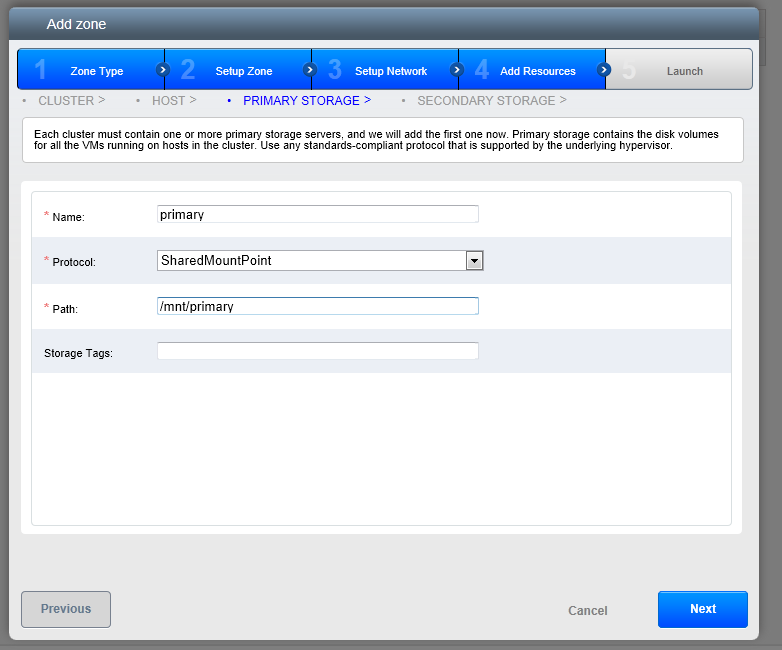Click the Add zone dialog title
This screenshot has height=650, width=782.
pos(76,24)
